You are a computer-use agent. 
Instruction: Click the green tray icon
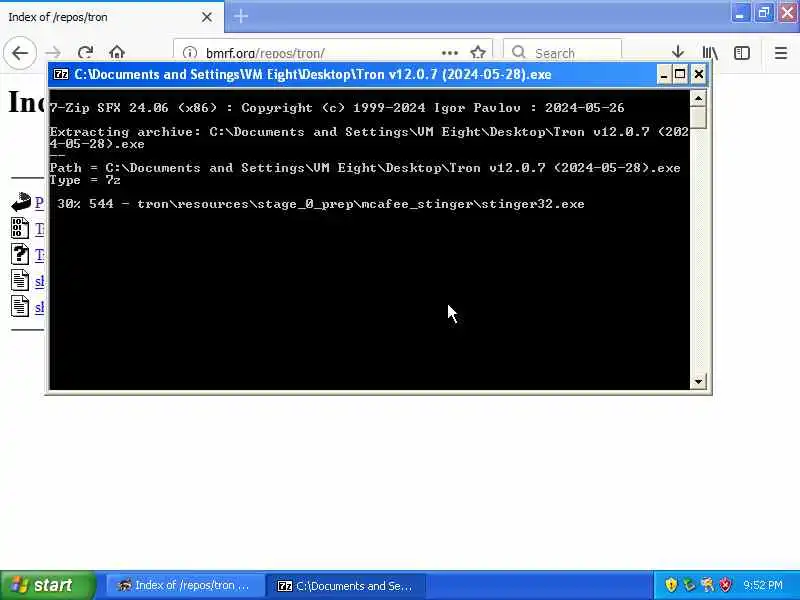(689, 585)
